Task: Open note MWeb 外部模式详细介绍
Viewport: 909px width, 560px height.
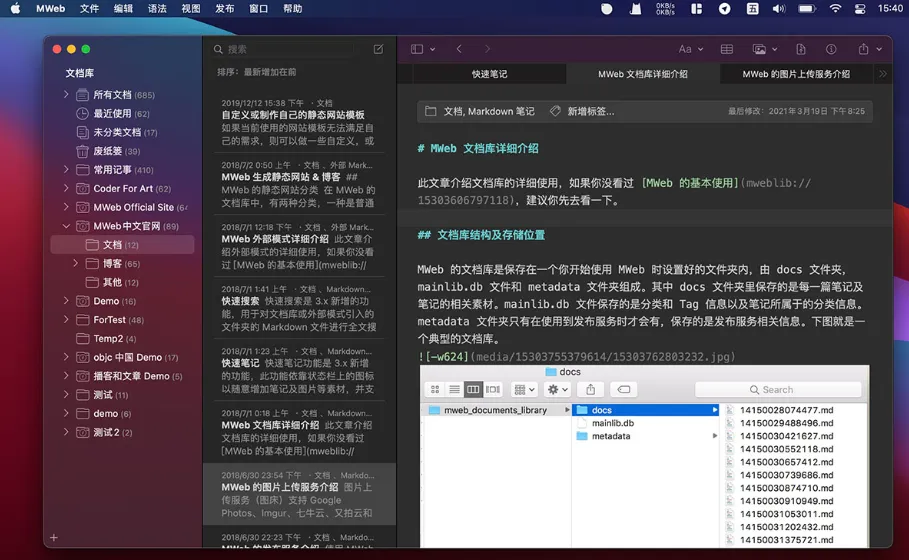Action: [x=299, y=246]
